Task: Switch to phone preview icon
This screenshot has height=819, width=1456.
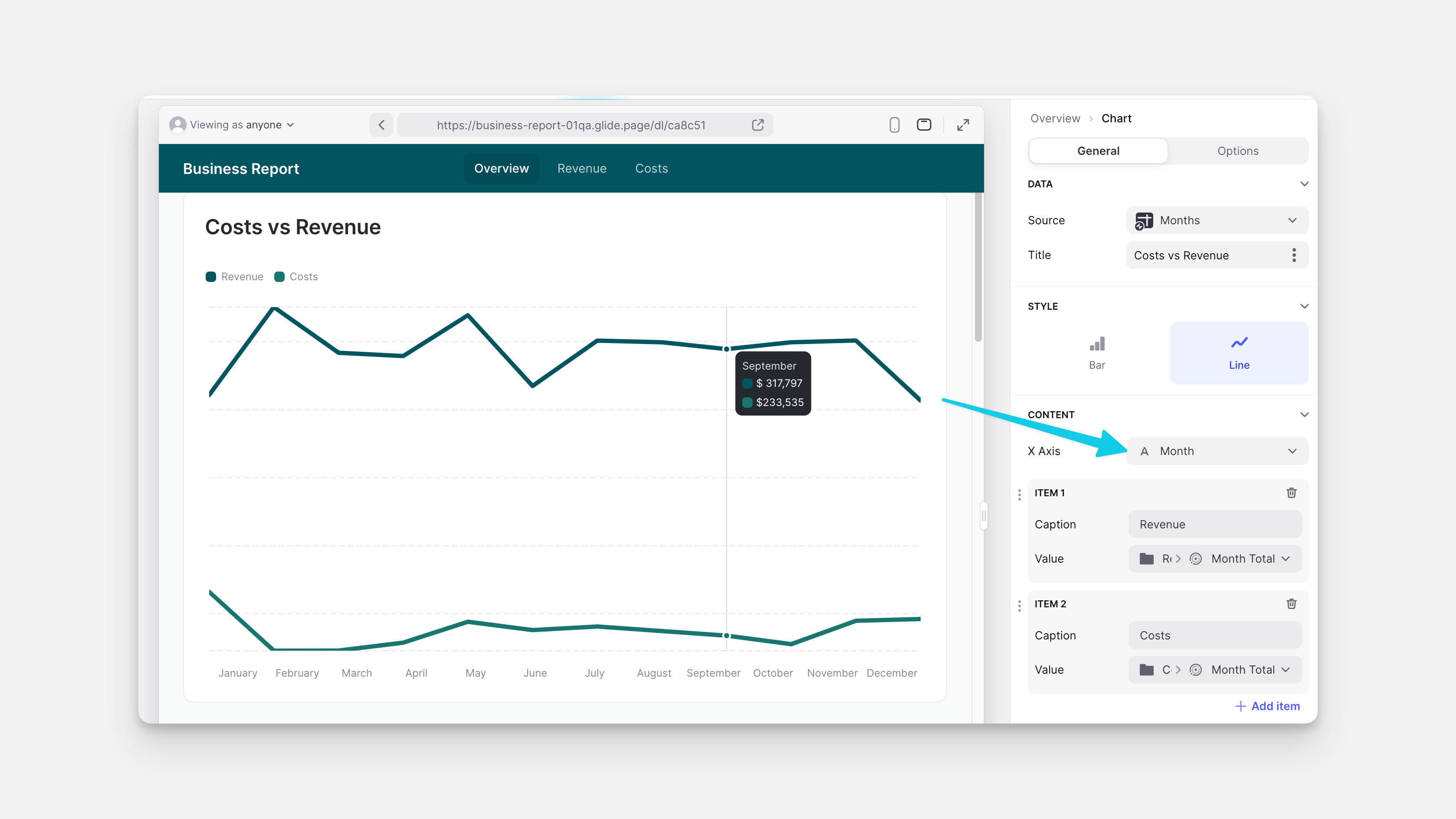Action: click(894, 125)
